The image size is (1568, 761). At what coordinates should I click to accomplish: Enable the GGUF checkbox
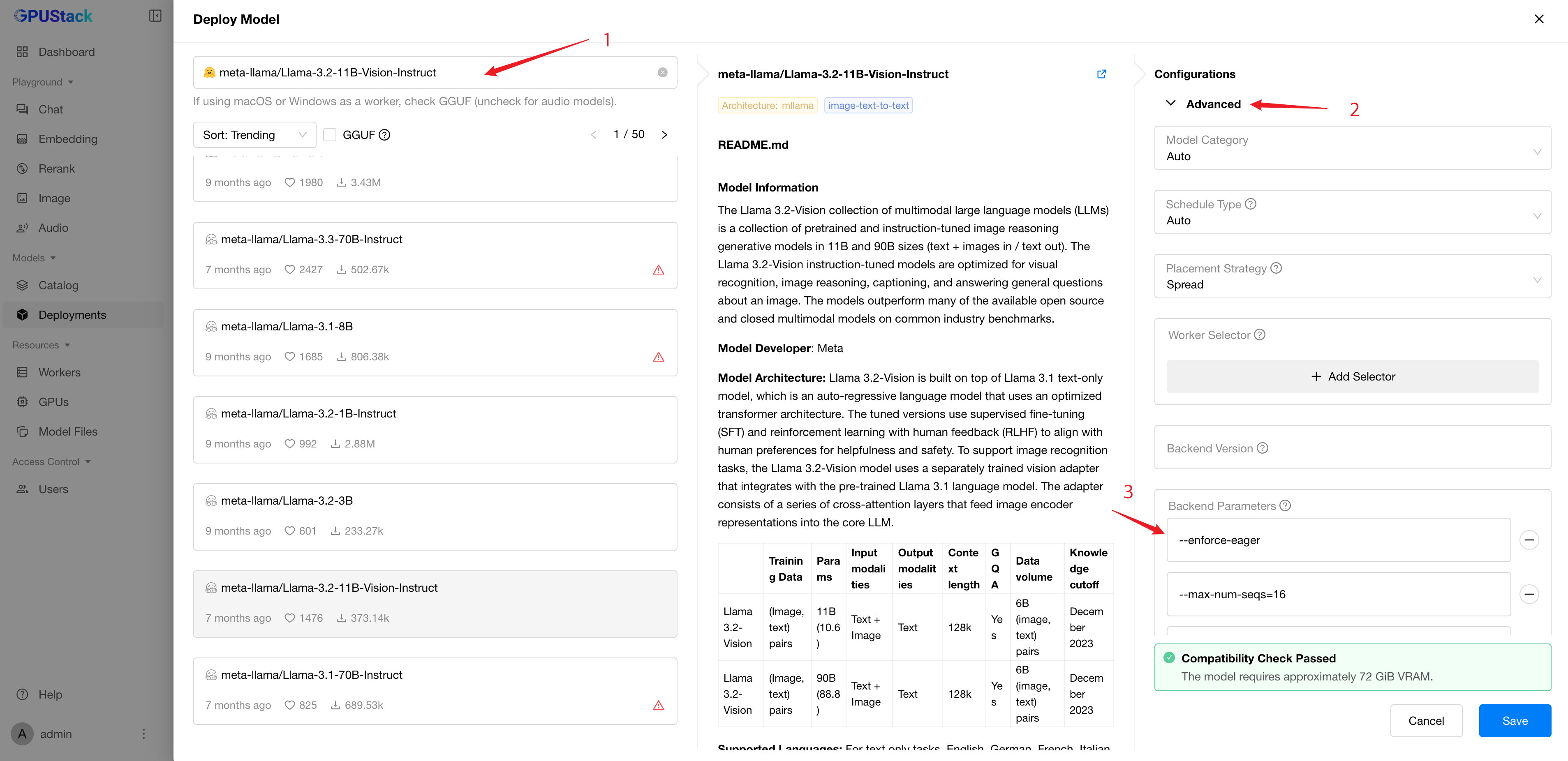(330, 134)
